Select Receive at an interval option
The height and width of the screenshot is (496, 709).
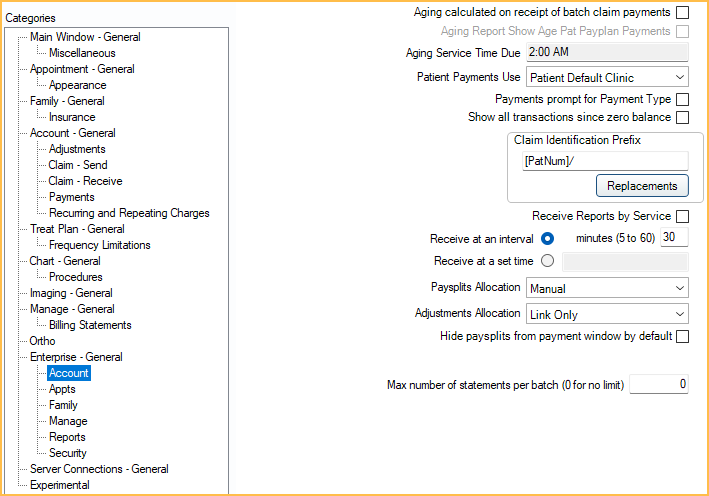[547, 238]
